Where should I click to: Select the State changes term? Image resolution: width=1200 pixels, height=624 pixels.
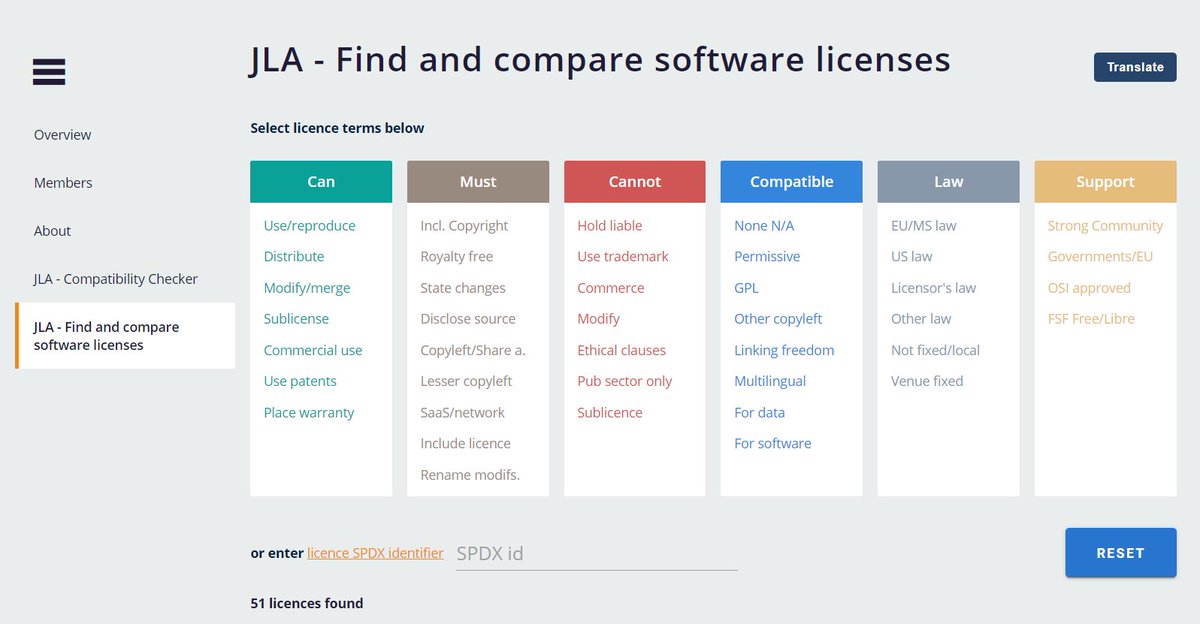point(463,288)
